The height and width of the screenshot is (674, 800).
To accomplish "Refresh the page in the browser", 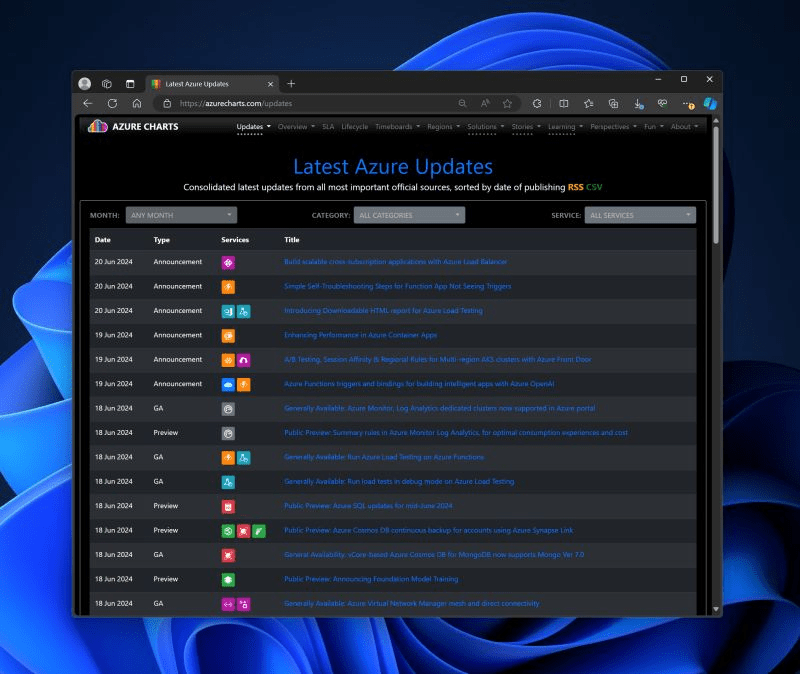I will click(x=112, y=103).
